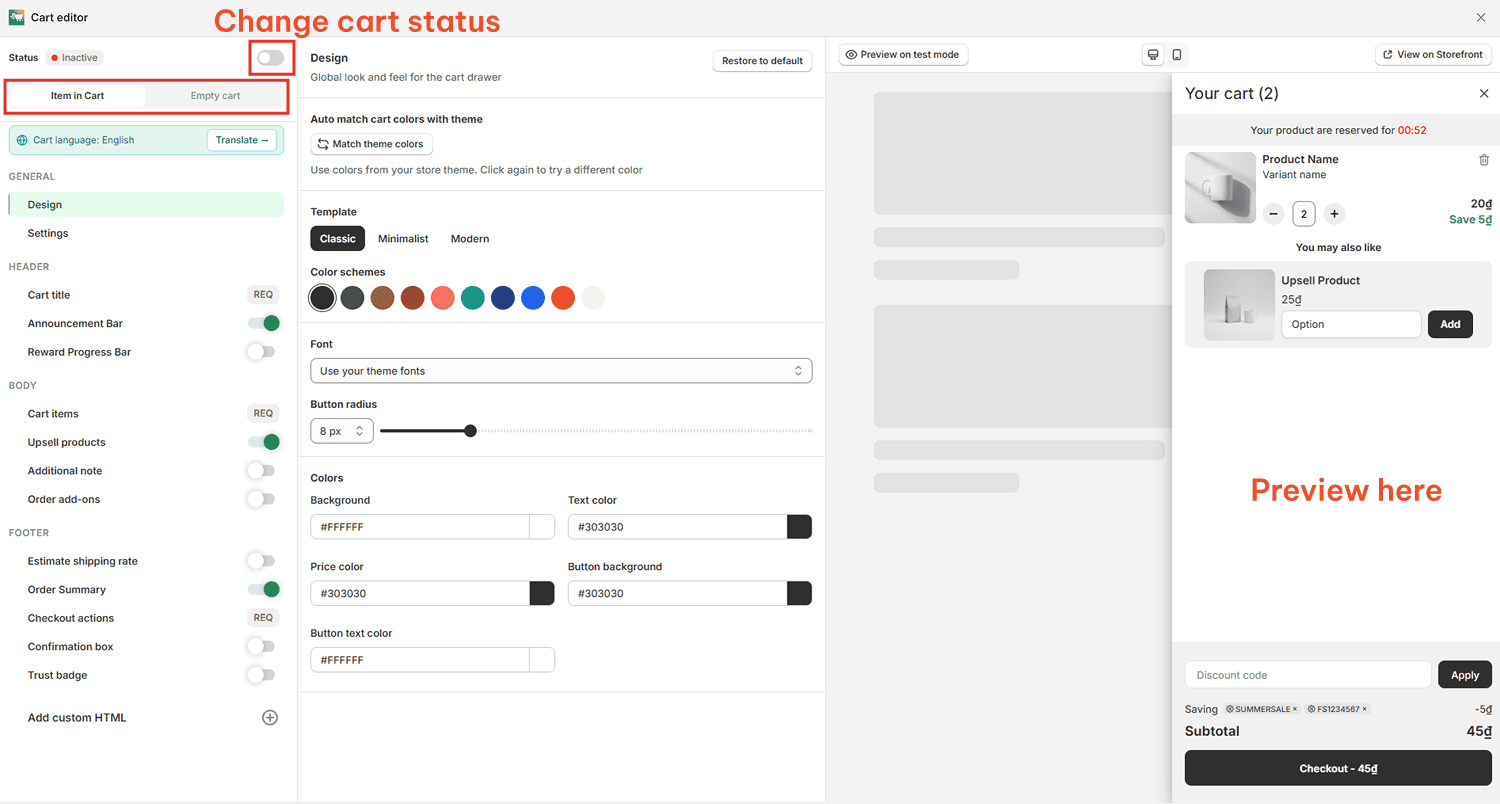The image size is (1500, 804).
Task: Click the Cart editor app logo icon
Action: tap(16, 17)
